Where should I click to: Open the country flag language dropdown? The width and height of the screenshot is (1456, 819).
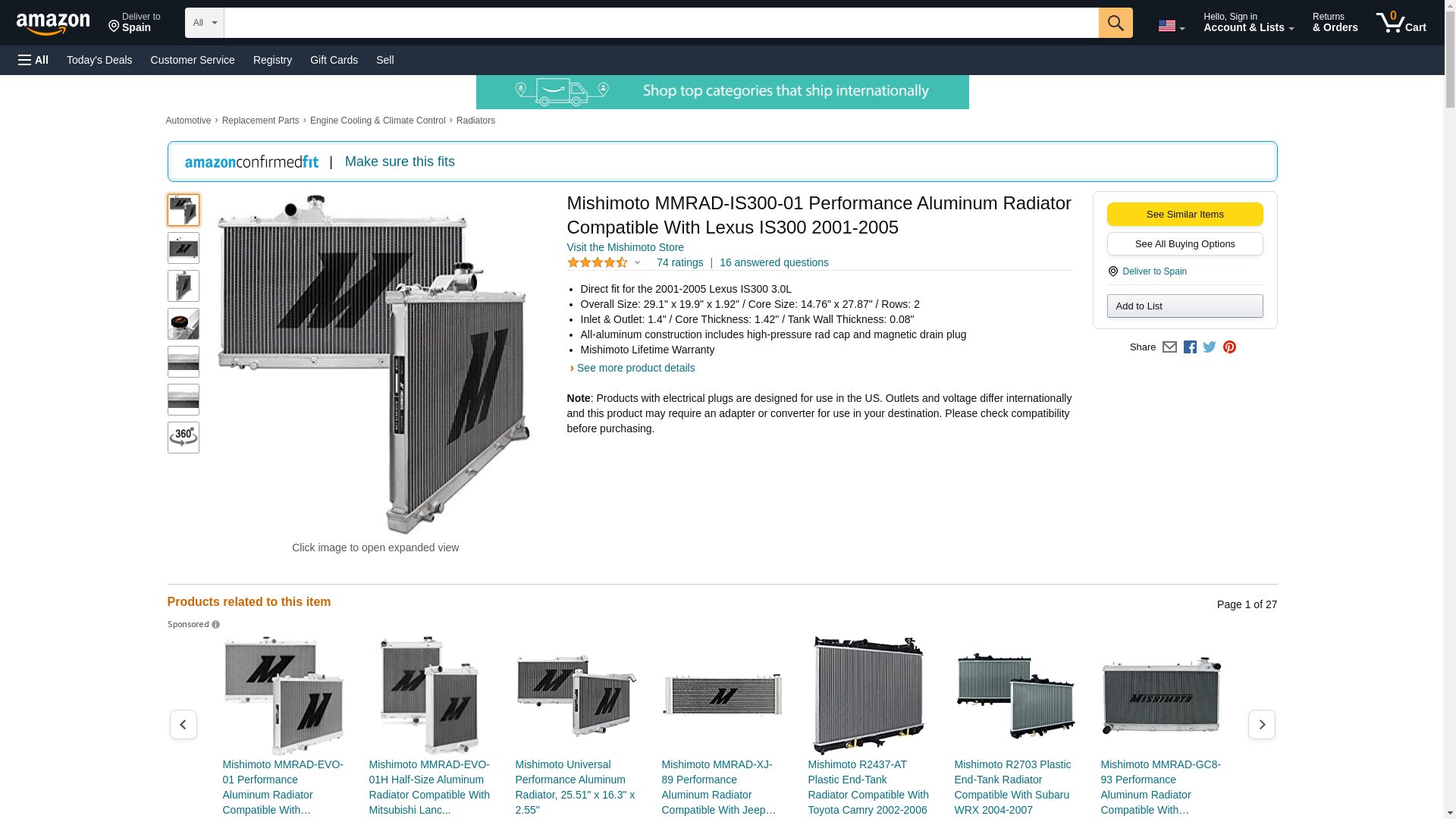1171,26
